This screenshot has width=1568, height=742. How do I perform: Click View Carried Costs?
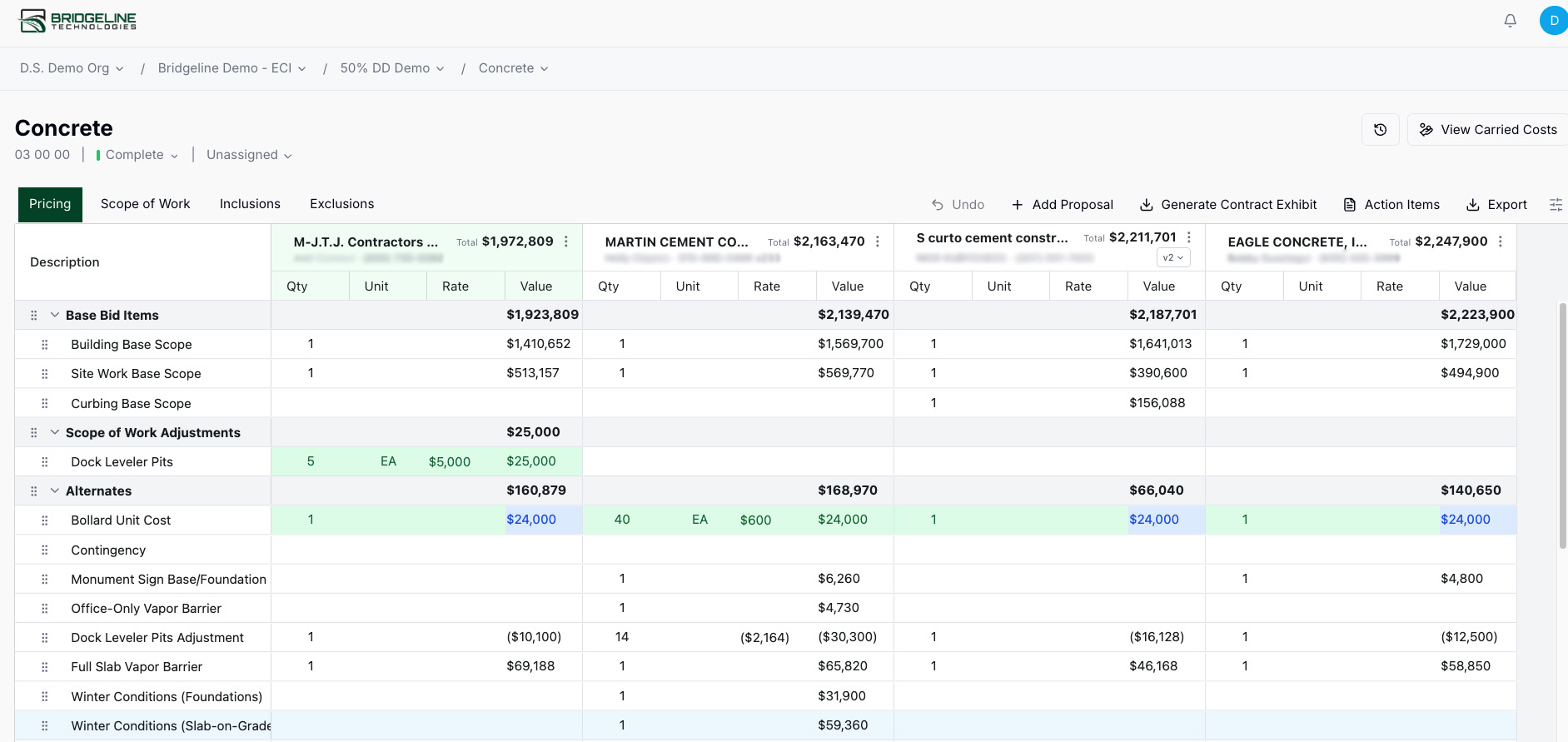1487,130
